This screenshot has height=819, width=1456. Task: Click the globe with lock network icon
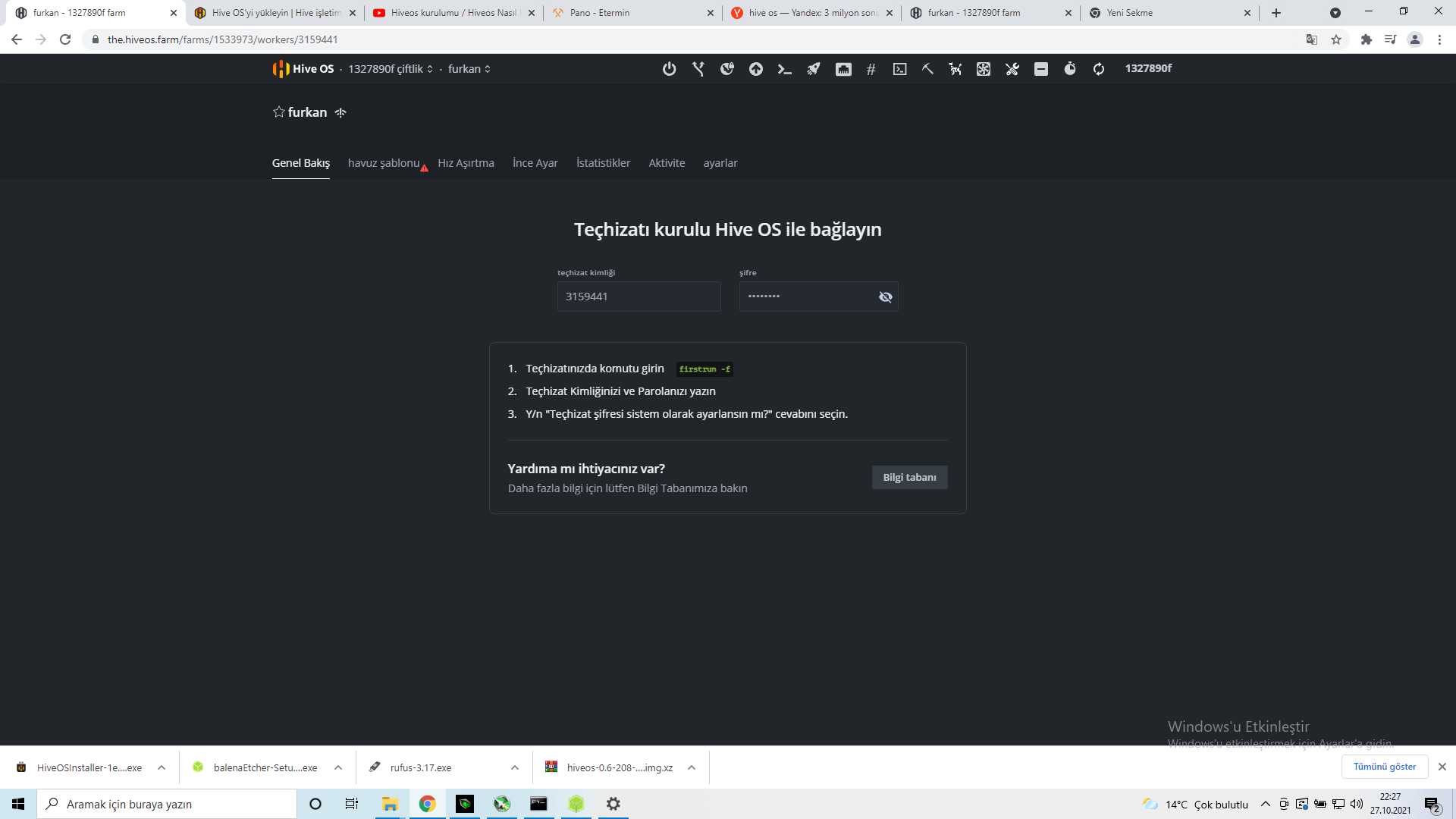pyautogui.click(x=727, y=69)
